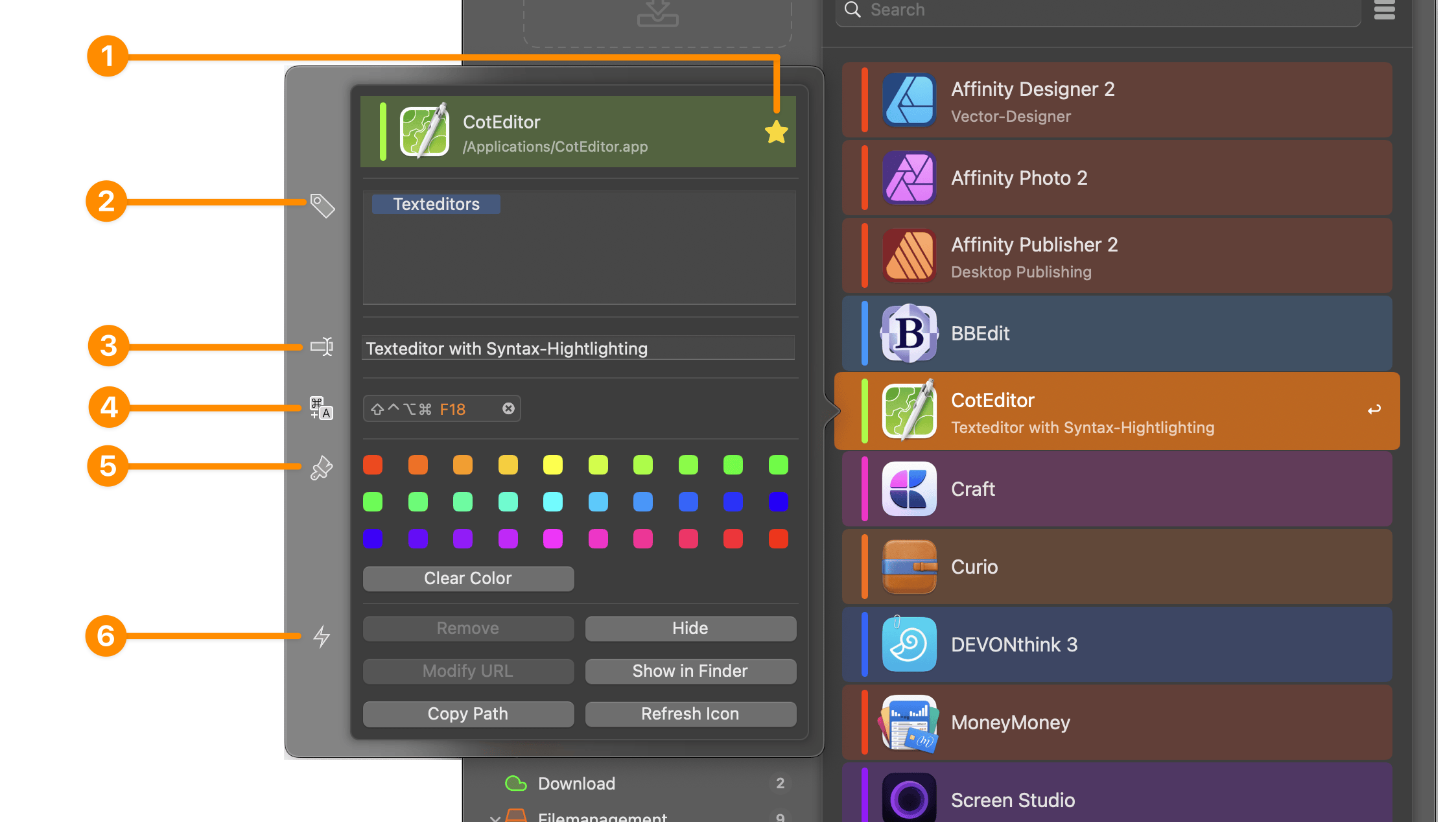Select Affinity Photo 2 in the list
This screenshot has width=1456, height=822.
point(1117,178)
